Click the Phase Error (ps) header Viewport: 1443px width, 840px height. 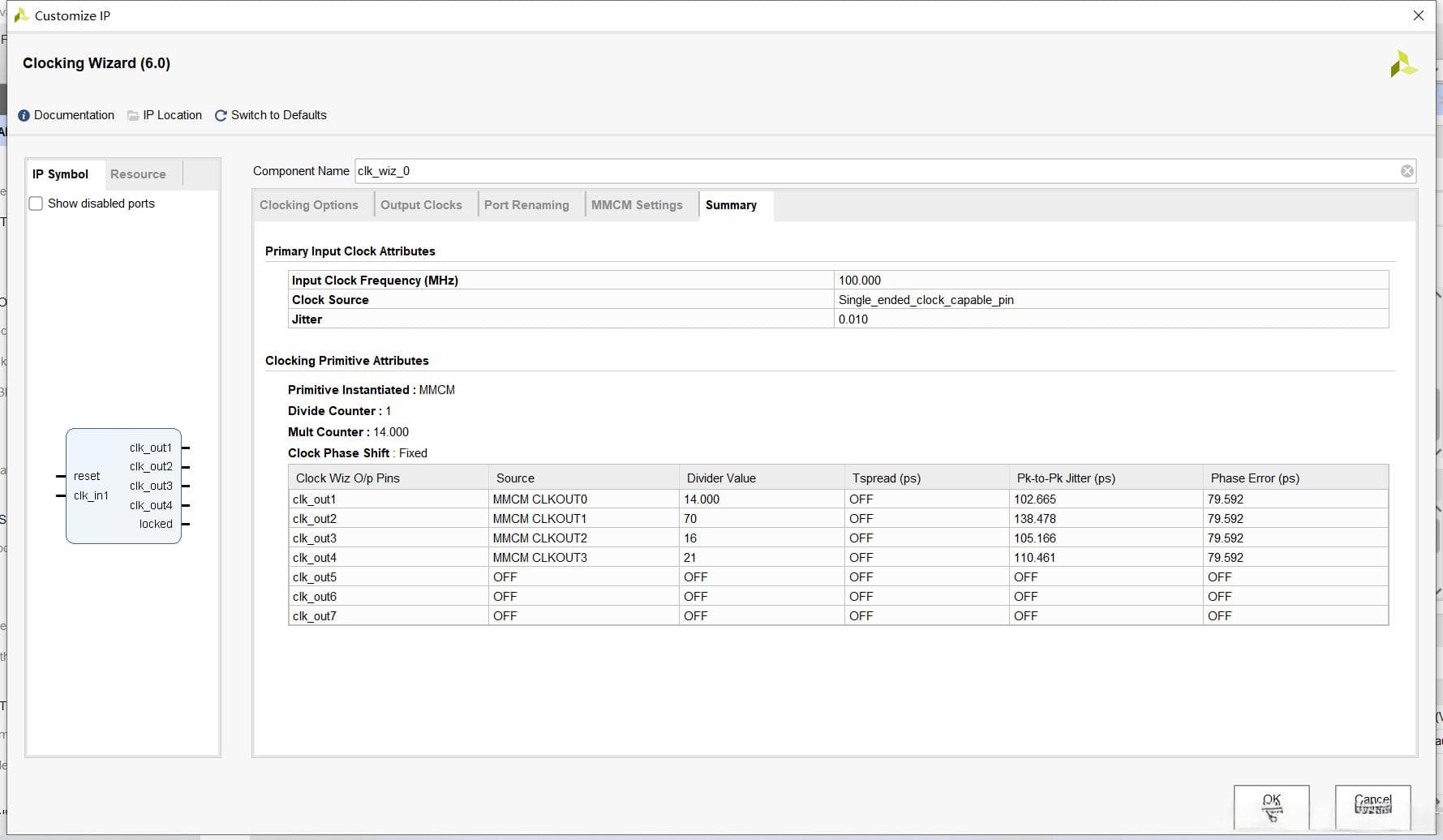pyautogui.click(x=1296, y=478)
